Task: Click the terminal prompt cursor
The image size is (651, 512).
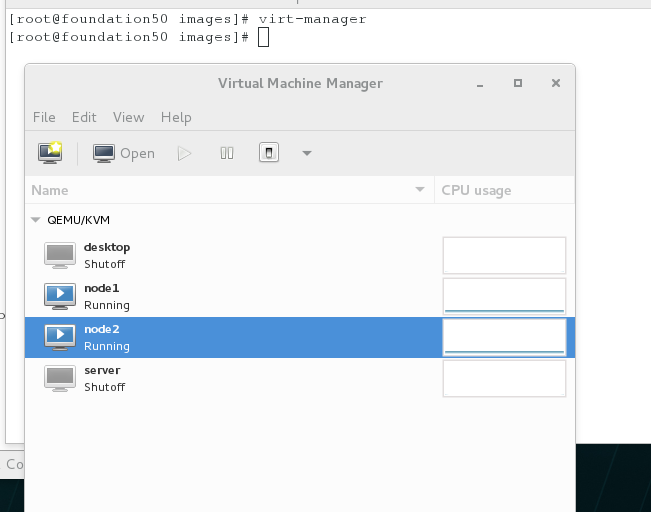Action: coord(263,37)
